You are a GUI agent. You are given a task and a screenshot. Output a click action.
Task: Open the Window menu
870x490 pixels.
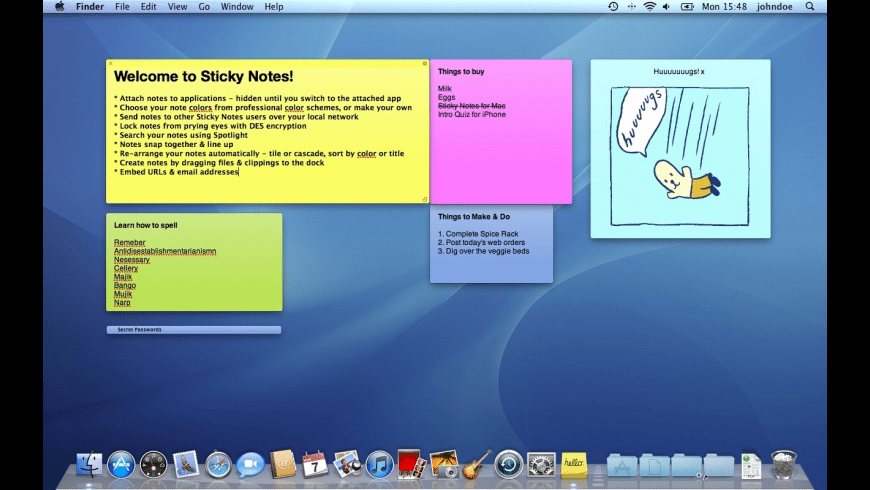click(237, 6)
